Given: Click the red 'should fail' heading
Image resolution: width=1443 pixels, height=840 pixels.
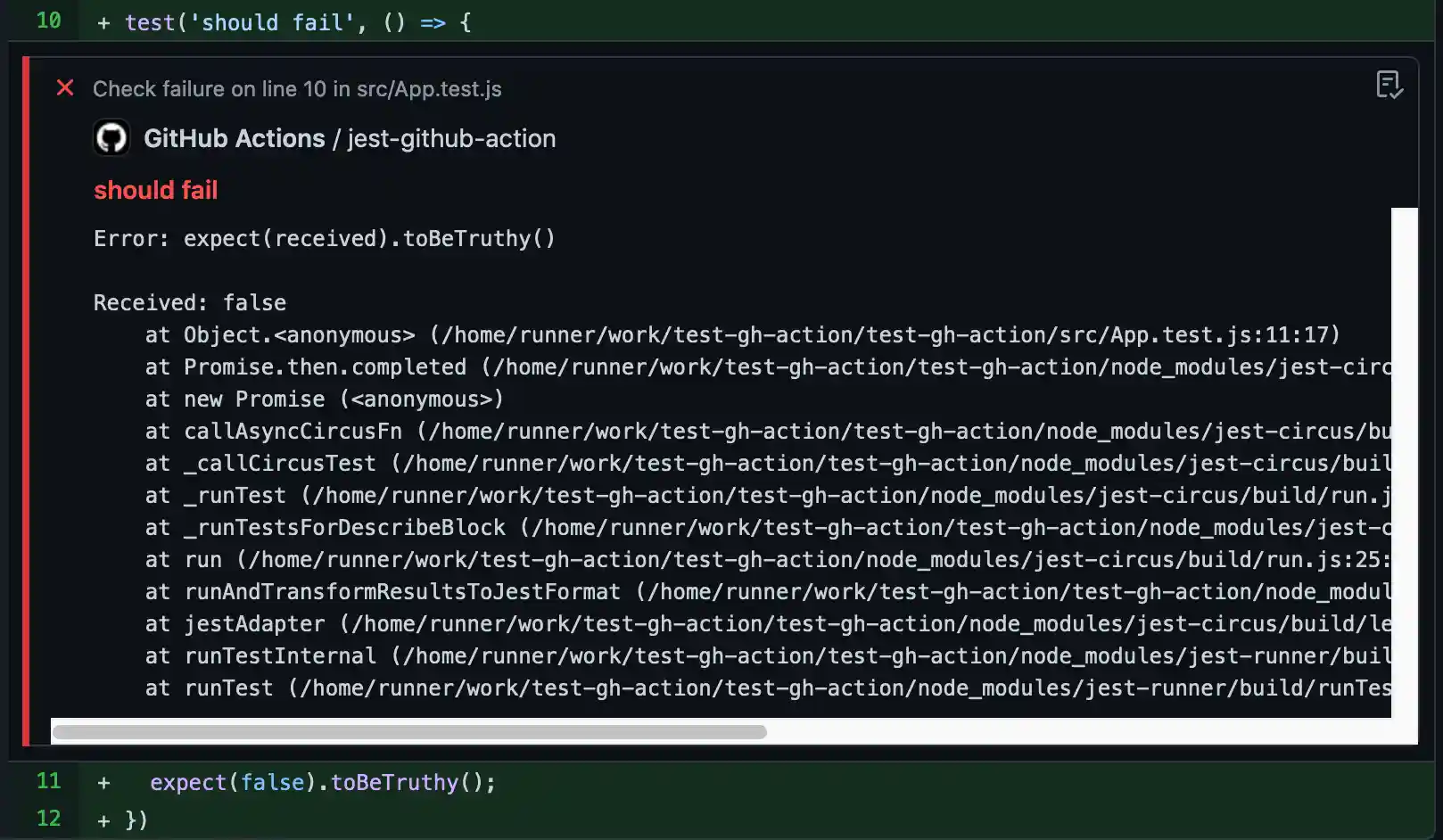Looking at the screenshot, I should click(156, 190).
